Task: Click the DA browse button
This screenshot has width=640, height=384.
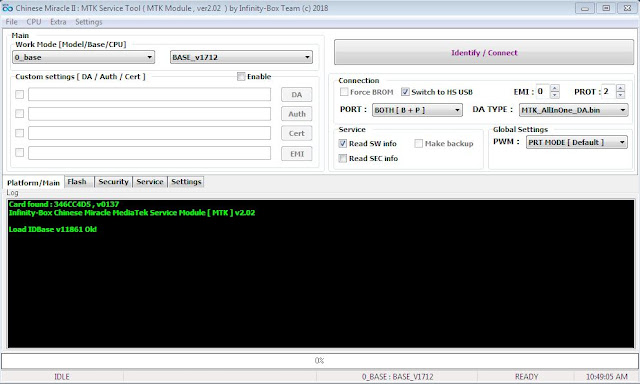Action: click(297, 95)
